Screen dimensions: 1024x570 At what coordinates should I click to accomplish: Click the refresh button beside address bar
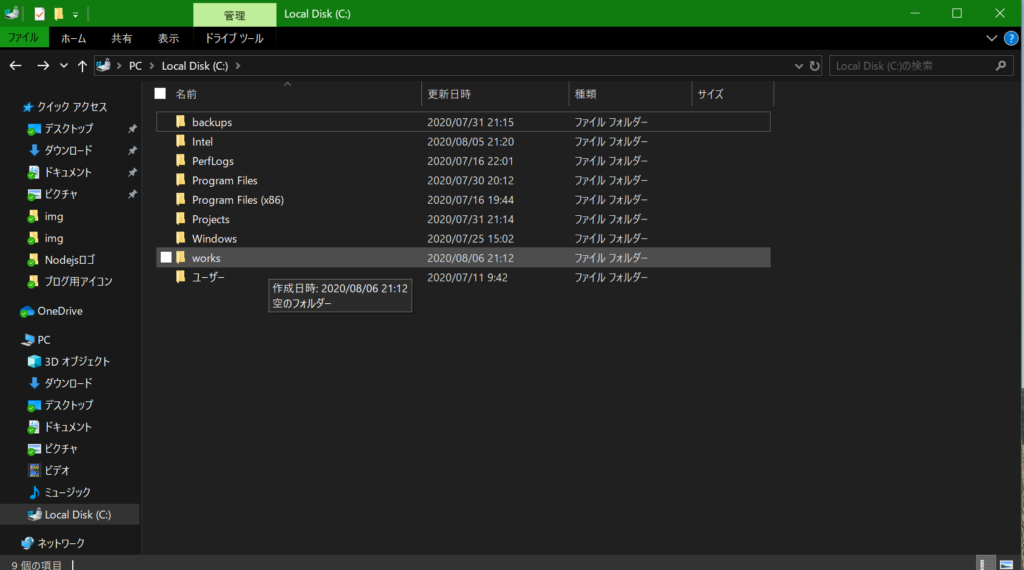815,66
